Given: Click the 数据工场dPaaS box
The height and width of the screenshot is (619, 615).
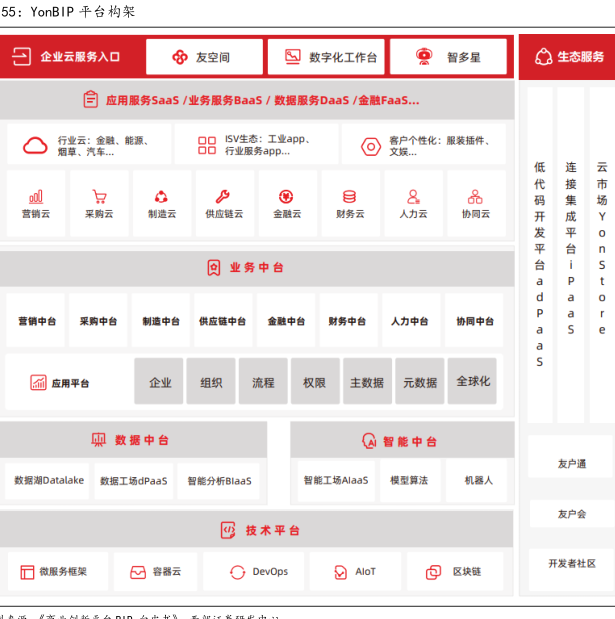Looking at the screenshot, I should [134, 481].
